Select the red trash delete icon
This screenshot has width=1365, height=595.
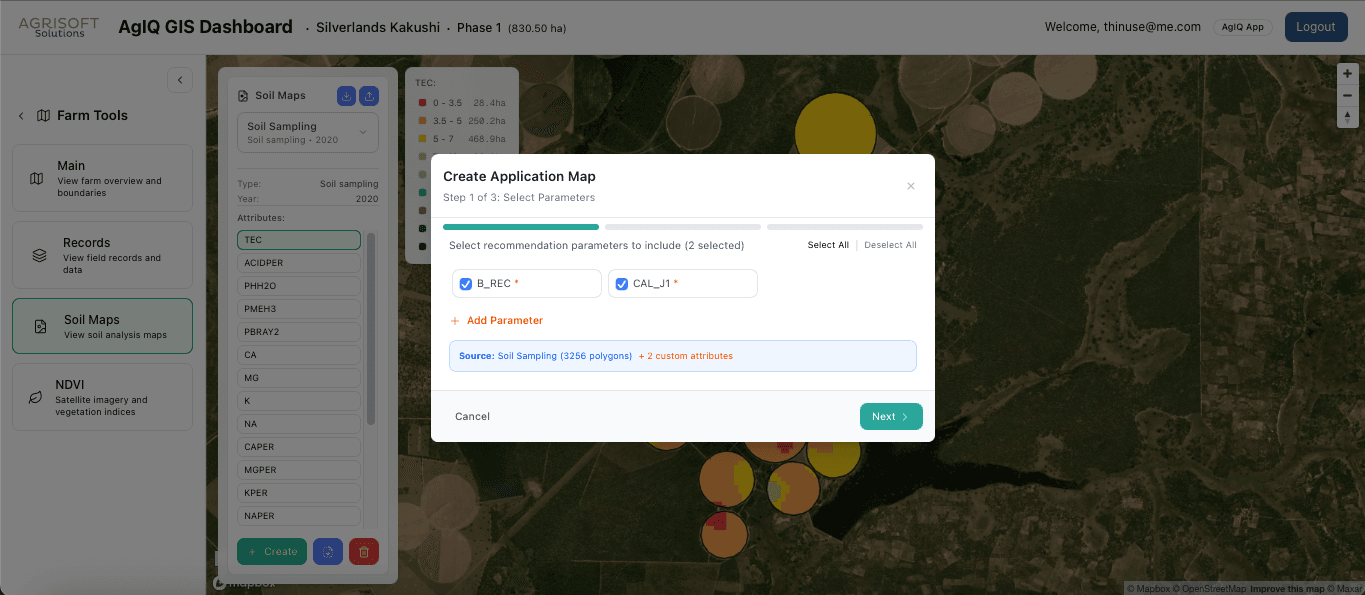364,551
